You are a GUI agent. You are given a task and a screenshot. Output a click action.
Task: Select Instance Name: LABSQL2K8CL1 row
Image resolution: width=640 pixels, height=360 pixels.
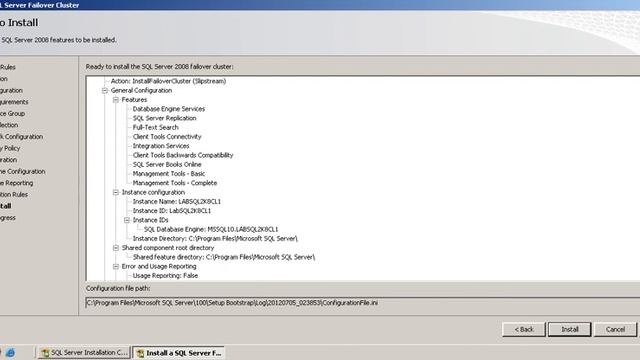177,202
